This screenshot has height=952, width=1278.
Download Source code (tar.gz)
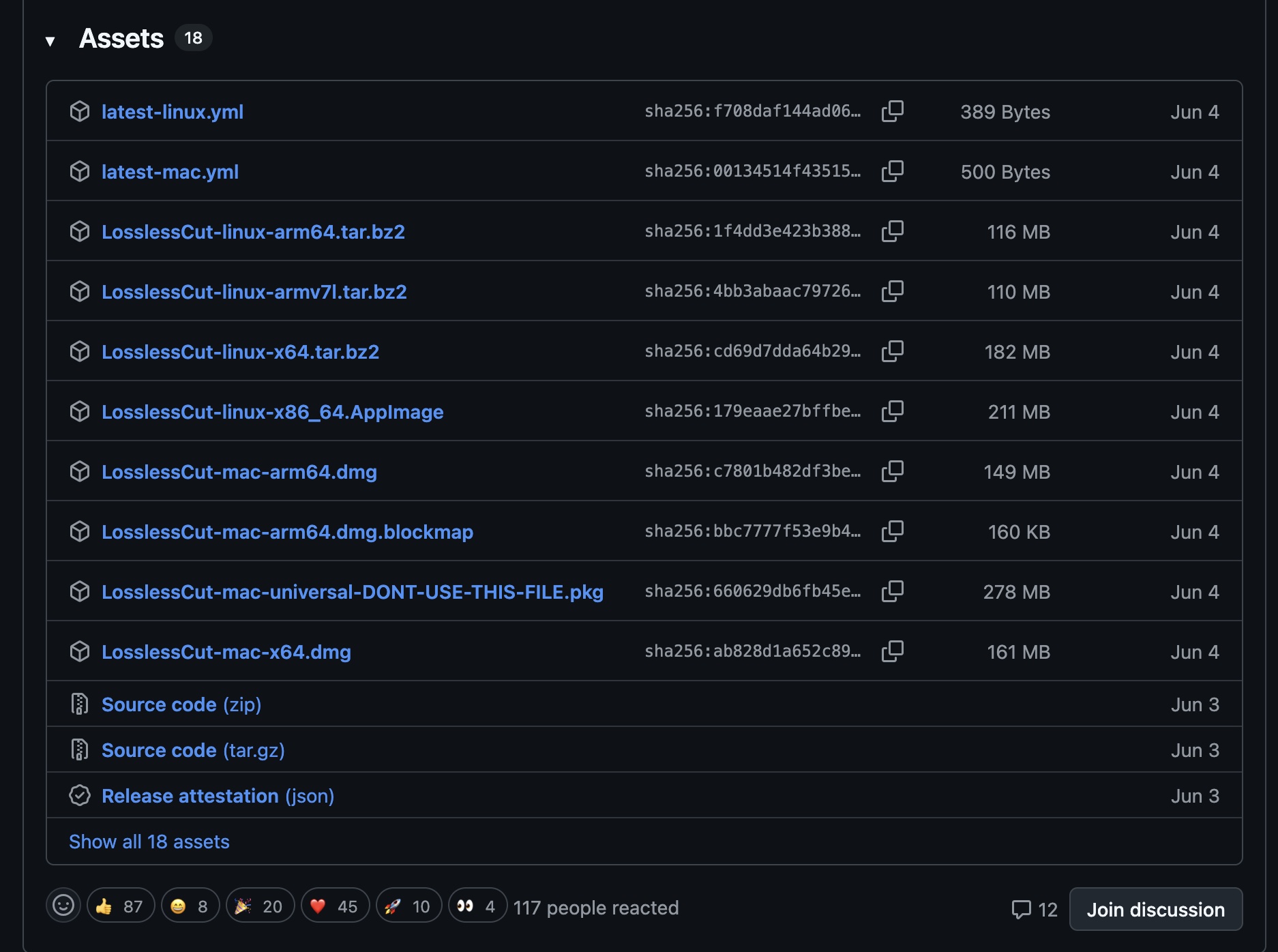point(193,750)
